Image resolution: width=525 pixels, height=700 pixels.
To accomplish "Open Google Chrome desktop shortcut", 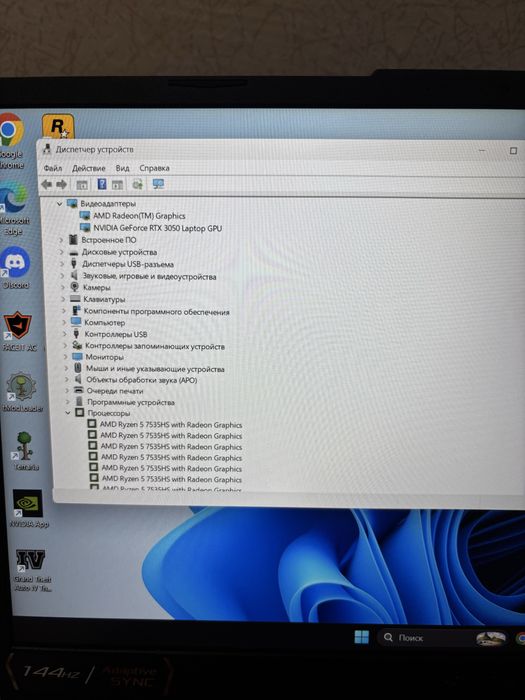I will pyautogui.click(x=11, y=142).
